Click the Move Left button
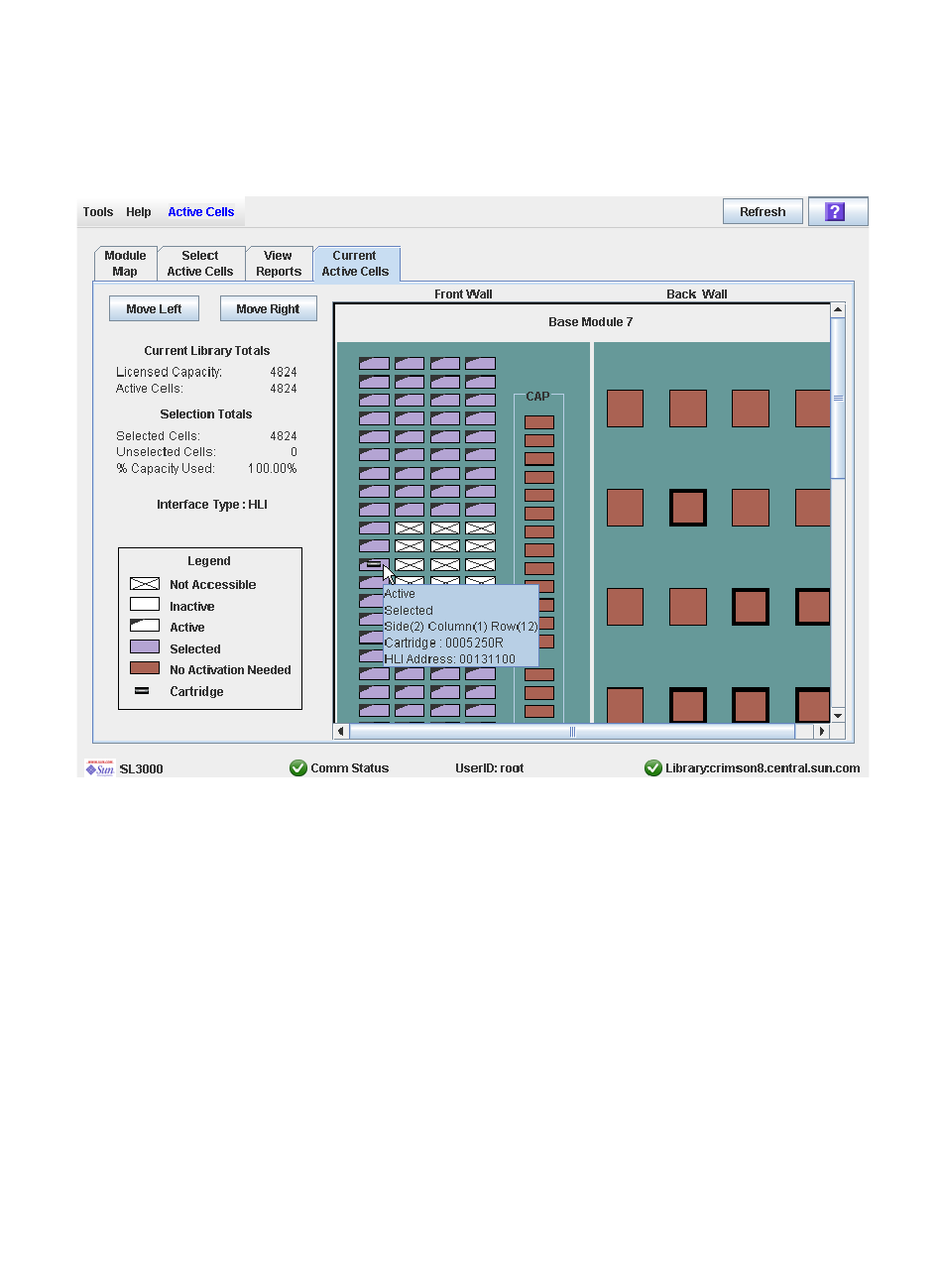This screenshot has height=1288, width=942. tap(154, 308)
